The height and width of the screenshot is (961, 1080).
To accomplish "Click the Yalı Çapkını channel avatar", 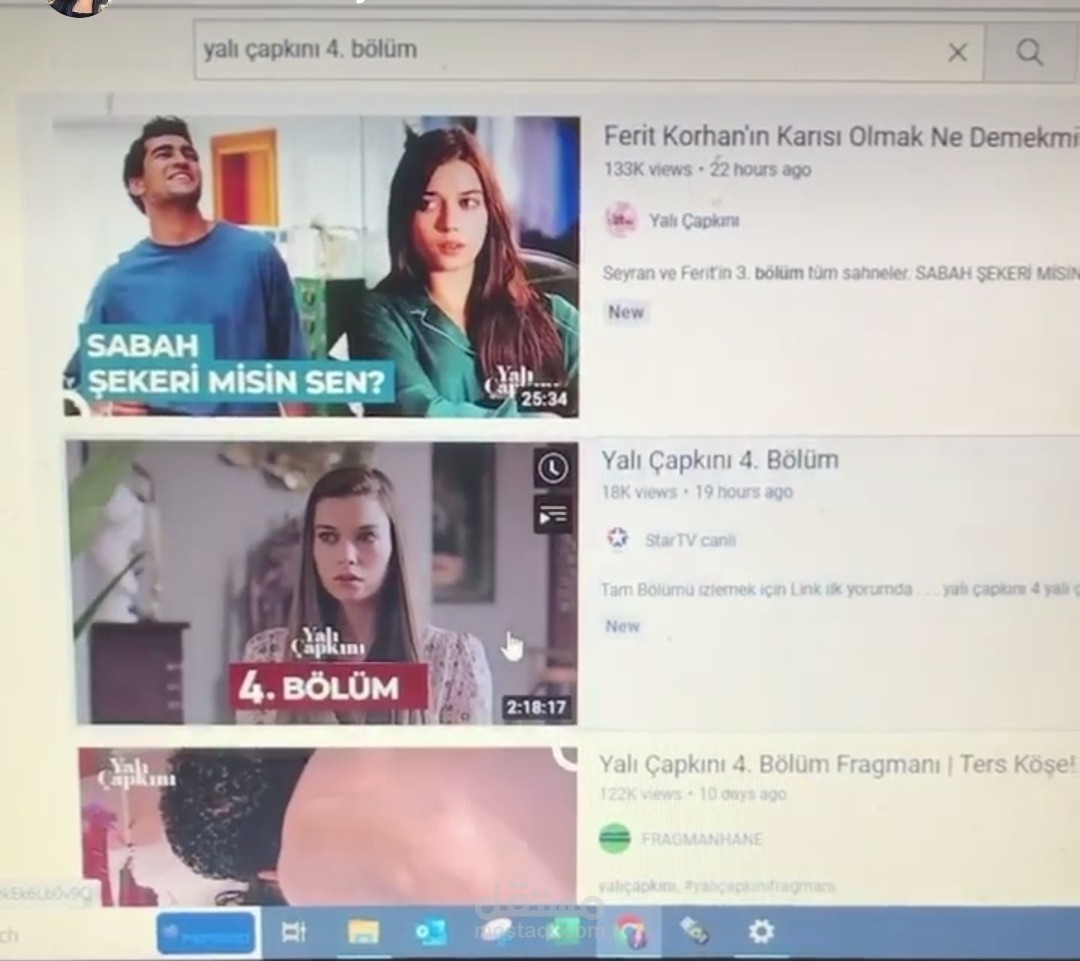I will [x=621, y=220].
